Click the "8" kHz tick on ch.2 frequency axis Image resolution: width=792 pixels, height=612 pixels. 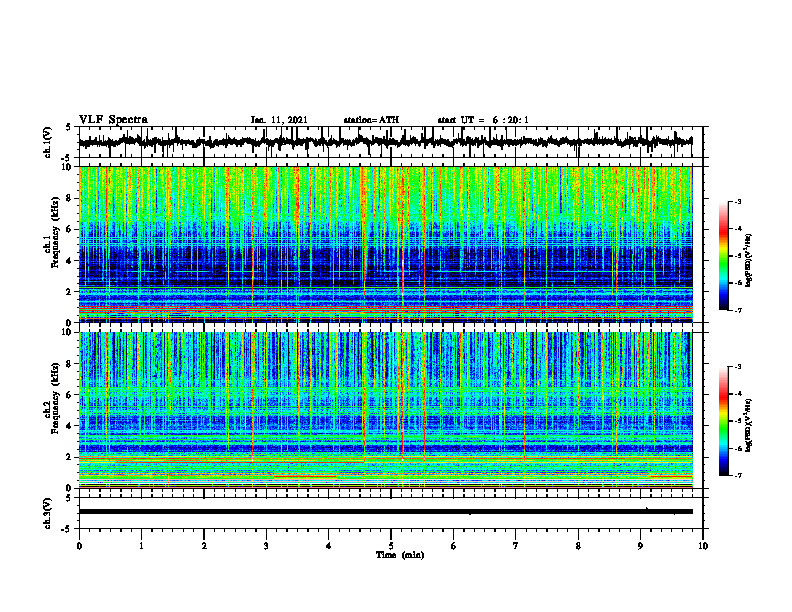[x=69, y=364]
